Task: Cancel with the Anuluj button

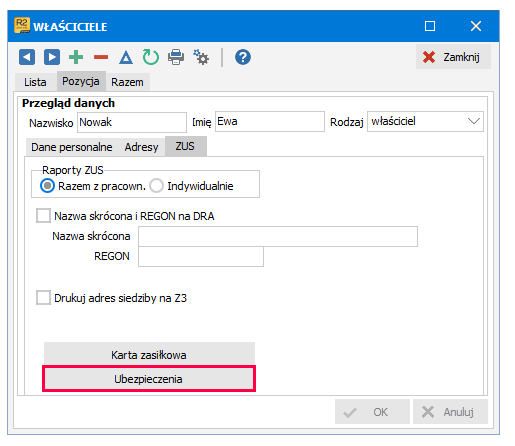Action: pyautogui.click(x=450, y=412)
